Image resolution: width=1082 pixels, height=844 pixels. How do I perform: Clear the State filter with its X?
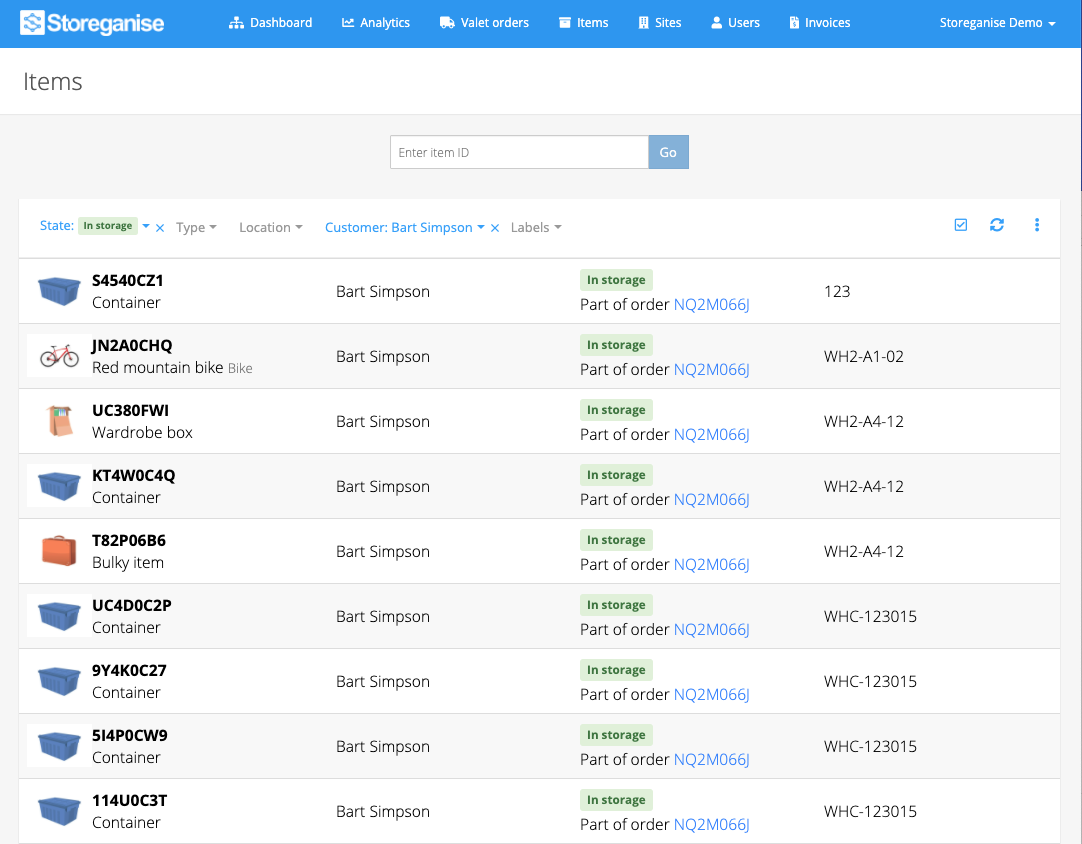160,228
